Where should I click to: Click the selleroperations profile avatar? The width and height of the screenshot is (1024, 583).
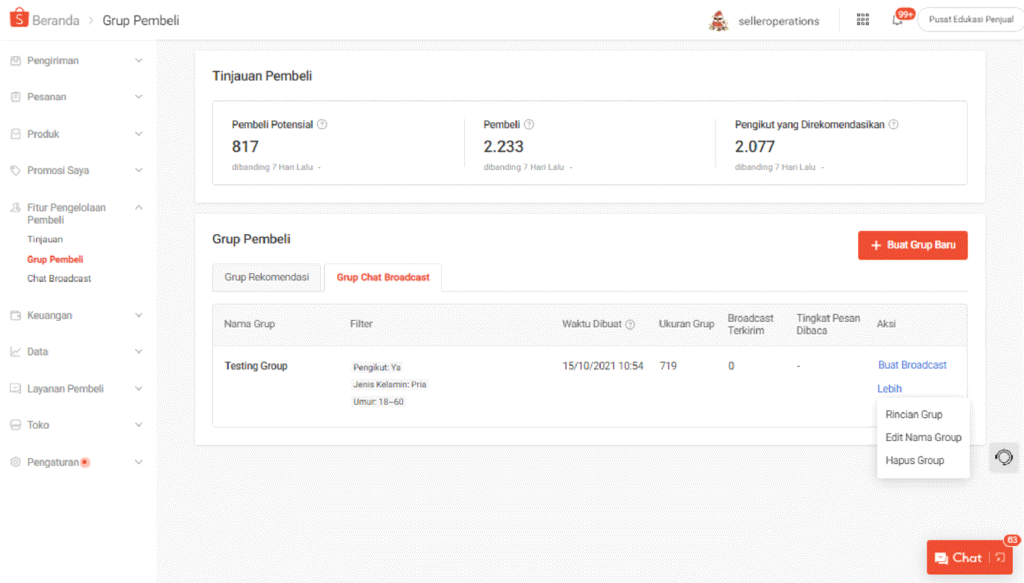click(719, 20)
